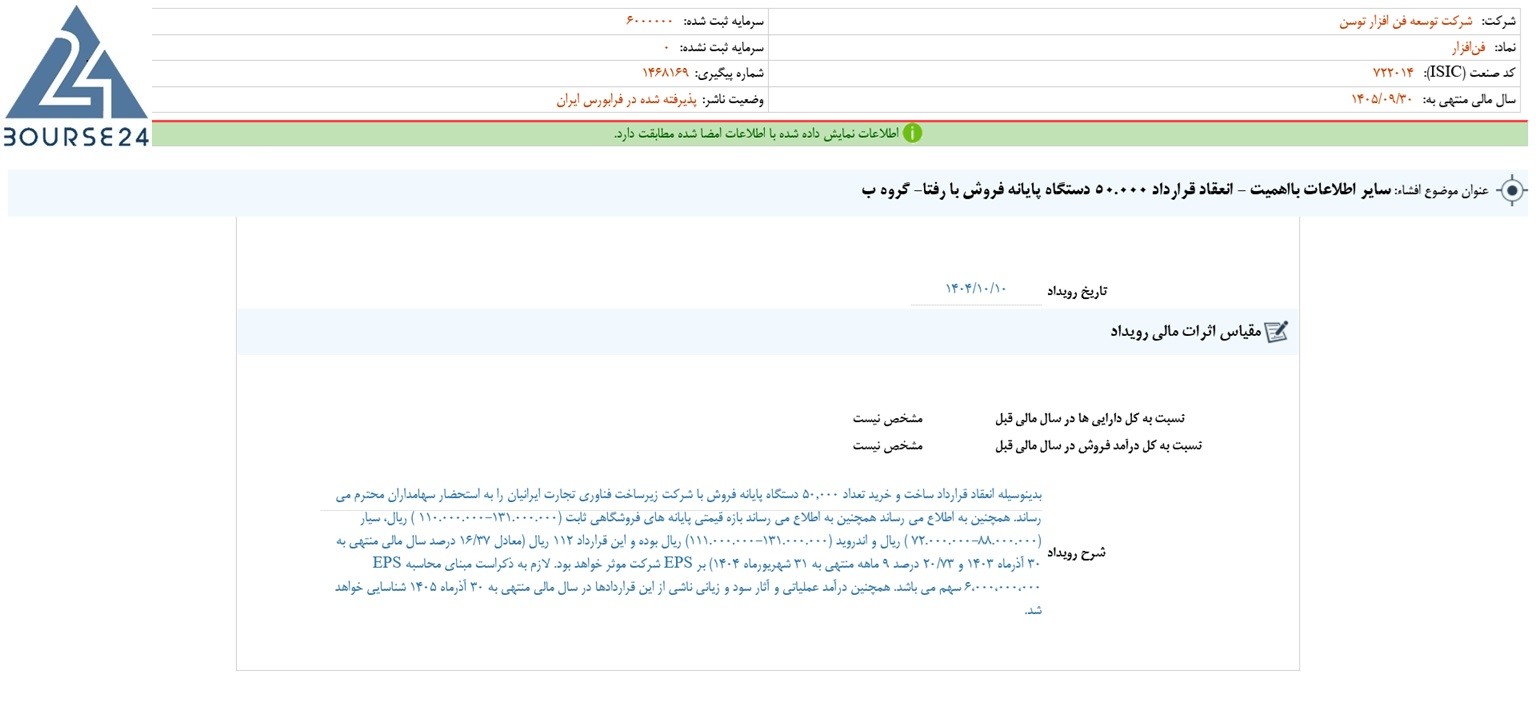The image size is (1536, 702).
Task: Click the tracking number ۱۴۶۸۱۶۹
Action: click(x=665, y=73)
